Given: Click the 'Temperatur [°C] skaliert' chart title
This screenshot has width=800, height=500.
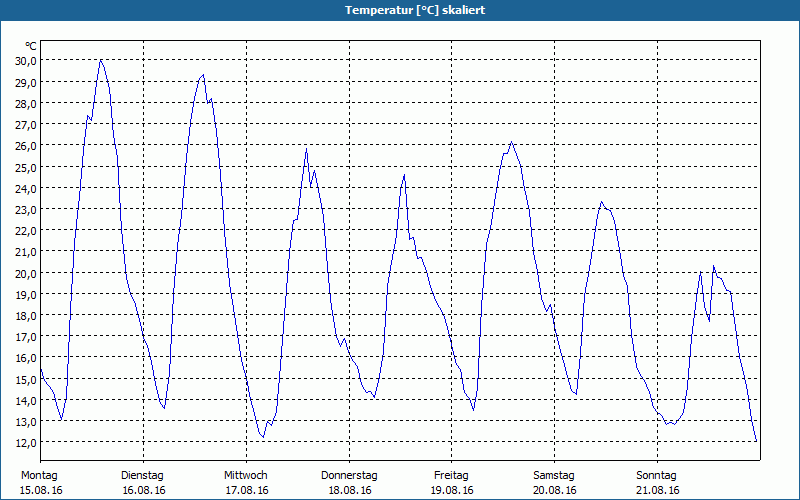Looking at the screenshot, I should (x=415, y=10).
